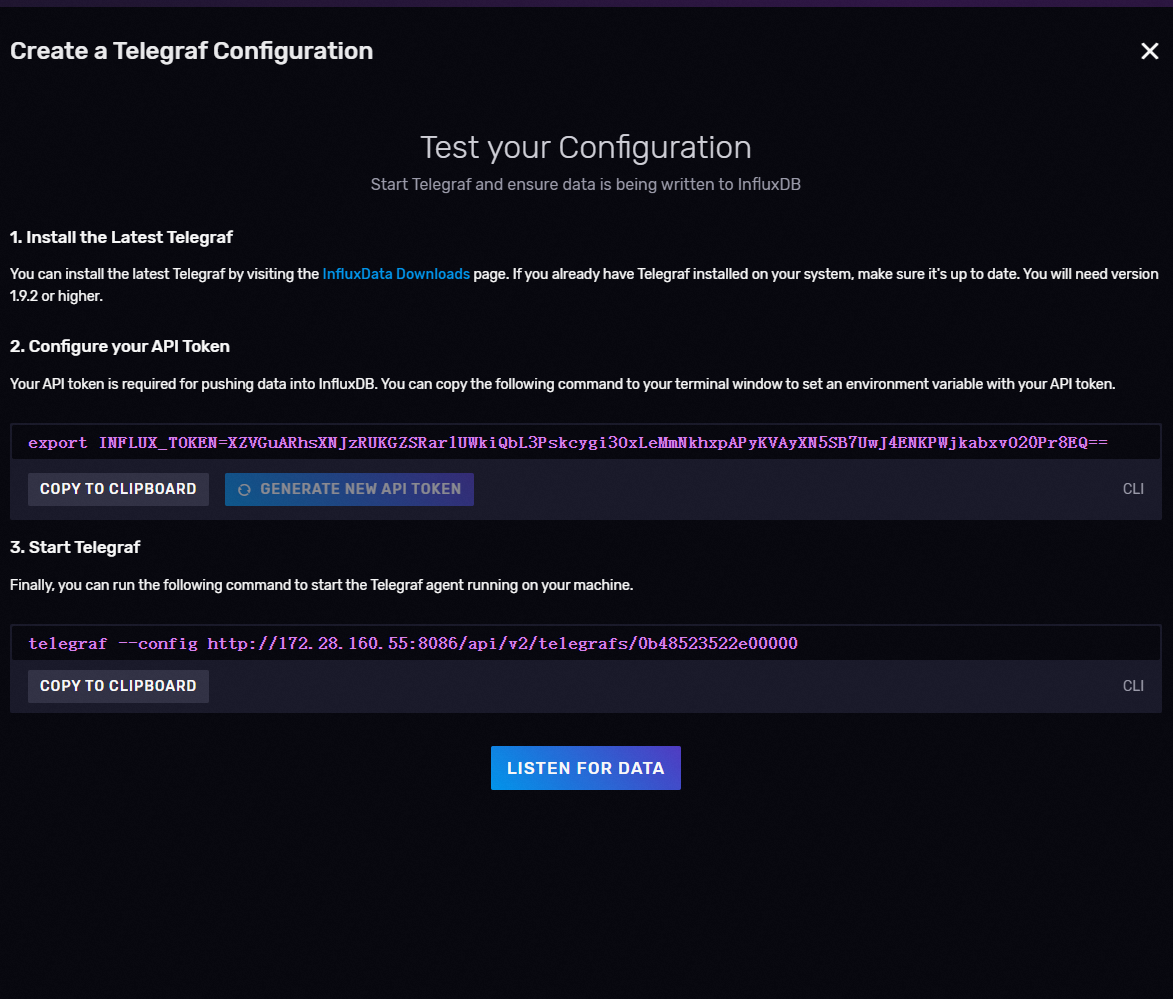Click the 'Create a Telegraf Configuration' header text

pyautogui.click(x=192, y=51)
